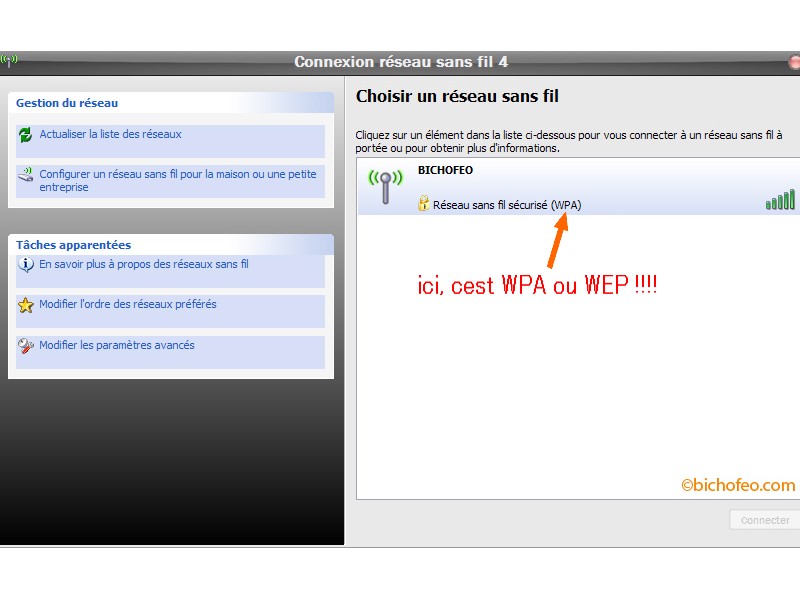Select Modifier l'ordre des réseaux préférés

(127, 305)
